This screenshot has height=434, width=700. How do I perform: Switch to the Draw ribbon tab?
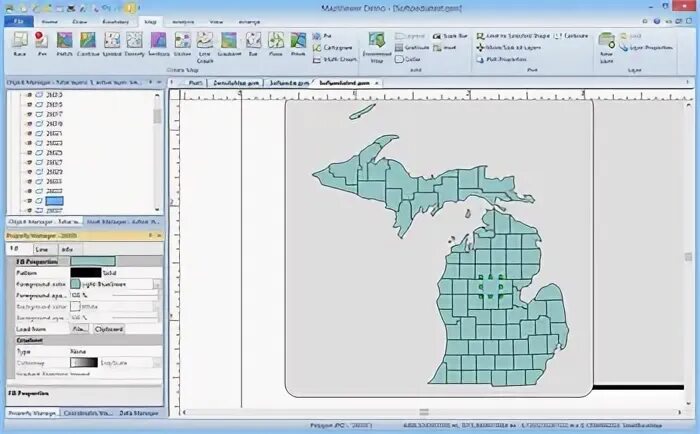coord(79,21)
